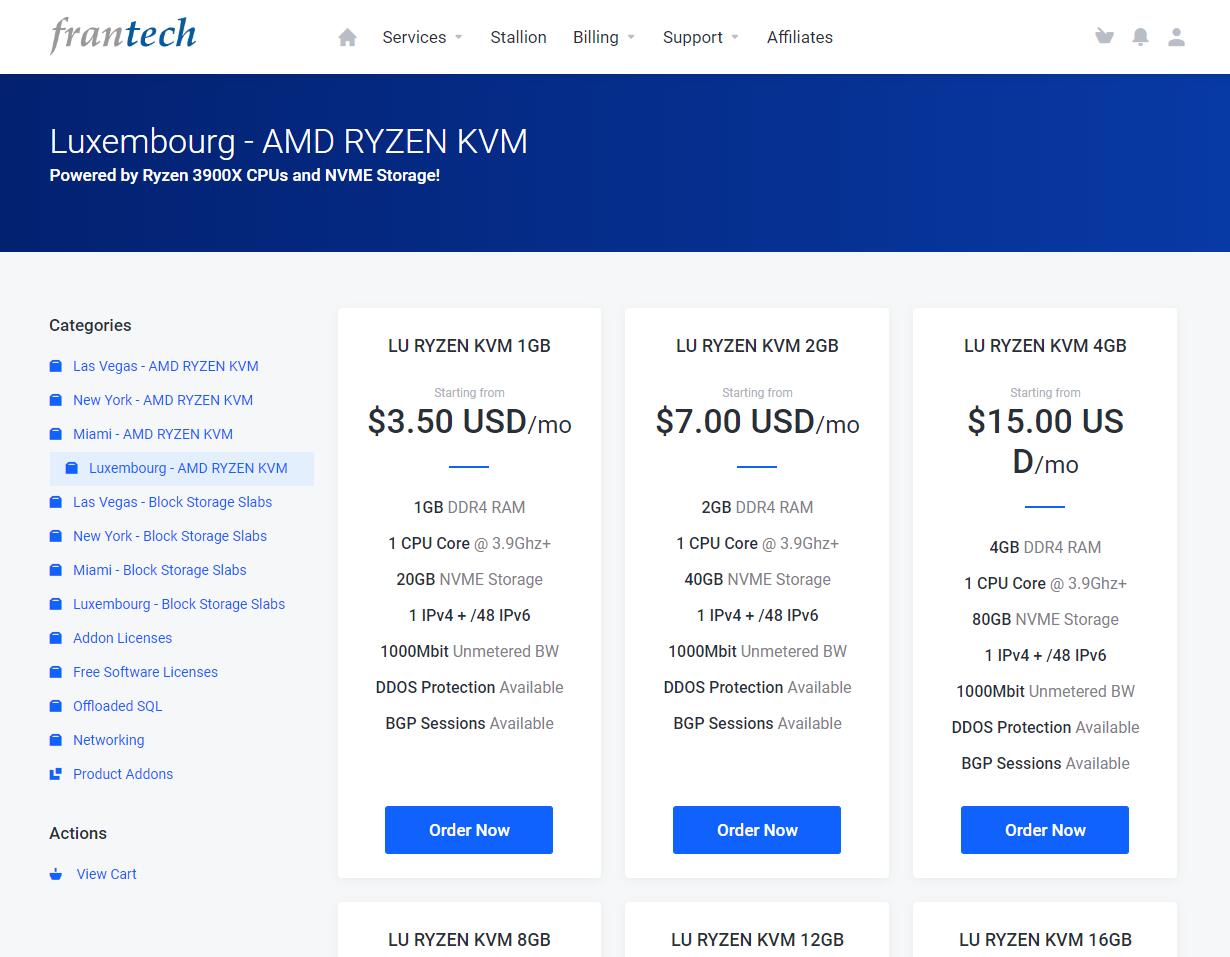Image resolution: width=1230 pixels, height=957 pixels.
Task: Open the Product Addons link
Action: pyautogui.click(x=123, y=774)
